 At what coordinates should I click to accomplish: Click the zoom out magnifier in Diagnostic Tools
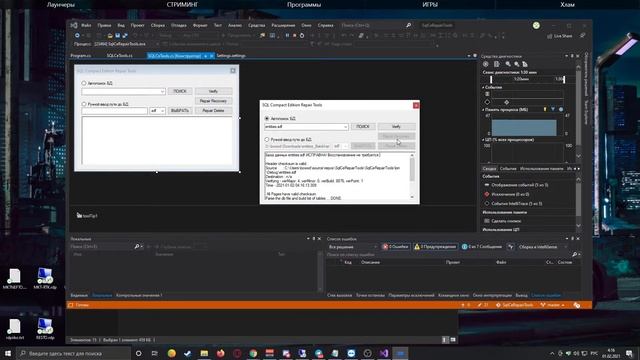tap(517, 64)
